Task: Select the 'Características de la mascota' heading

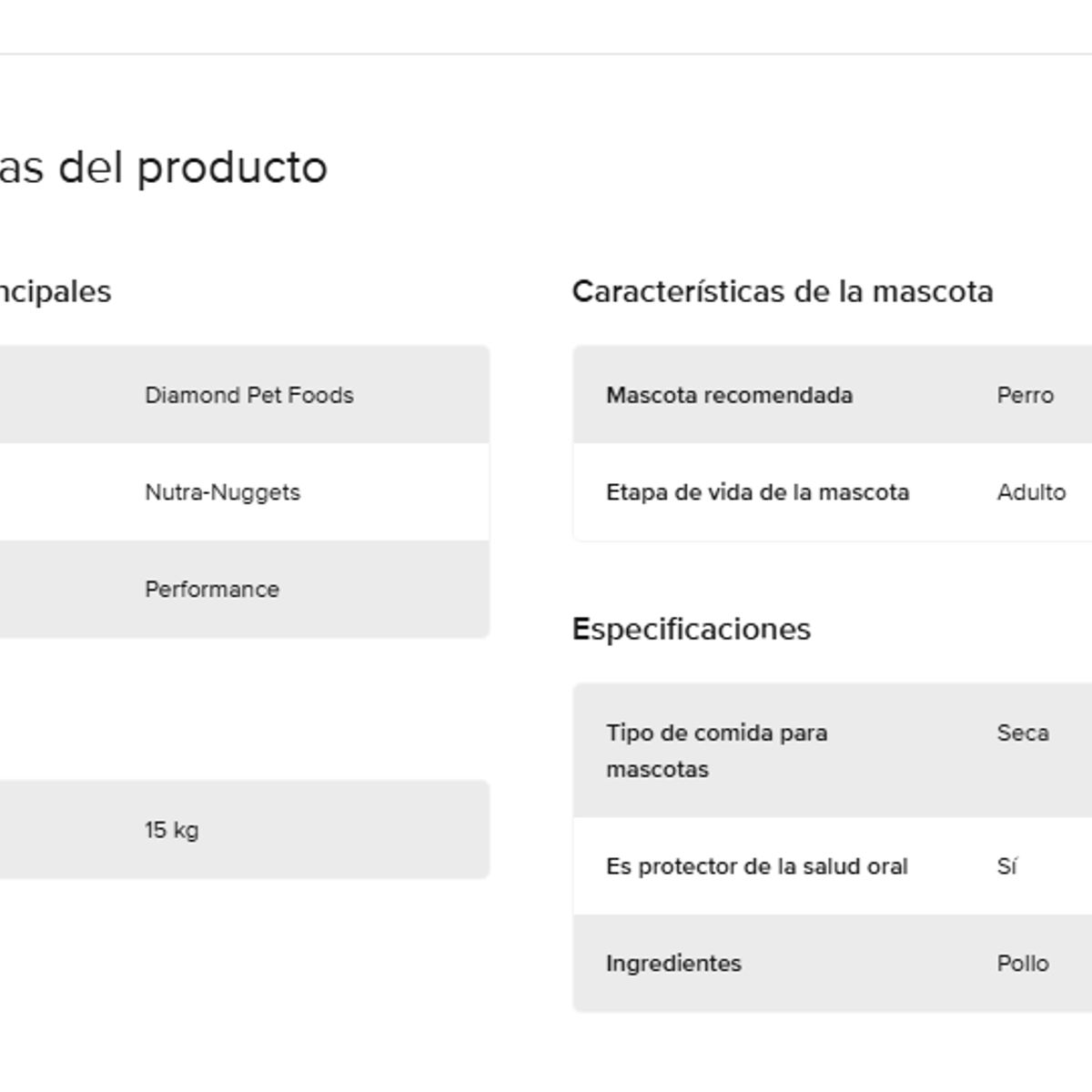Action: (x=782, y=292)
